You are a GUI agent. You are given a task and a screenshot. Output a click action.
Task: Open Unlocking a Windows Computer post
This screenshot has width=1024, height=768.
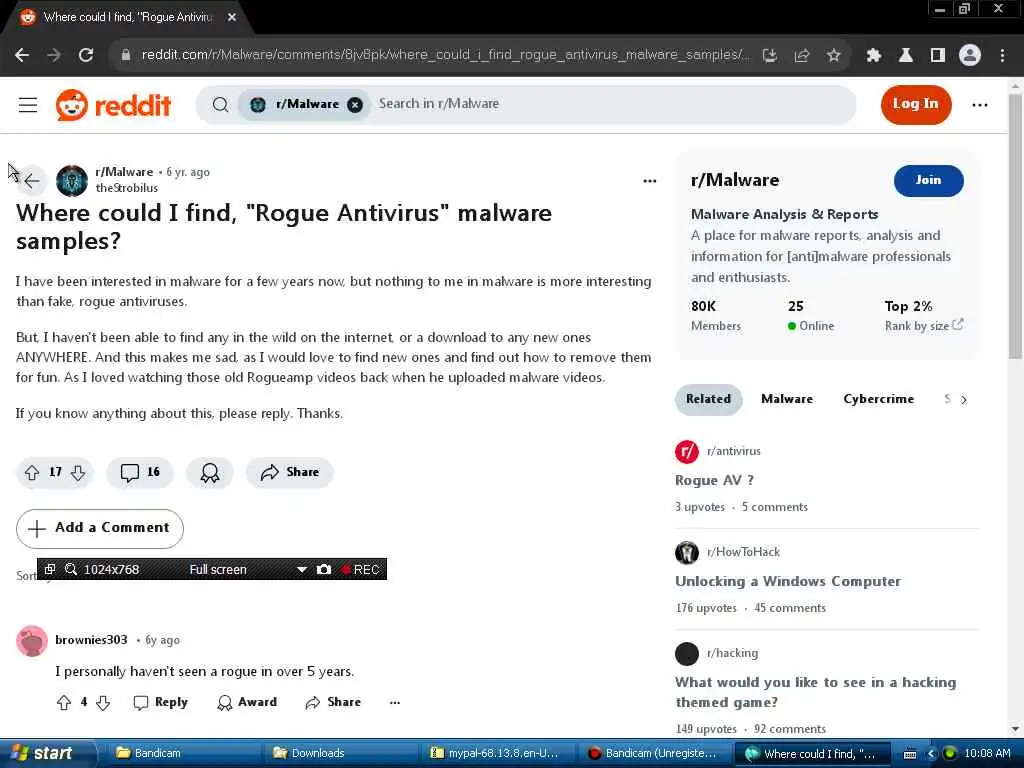(x=788, y=581)
